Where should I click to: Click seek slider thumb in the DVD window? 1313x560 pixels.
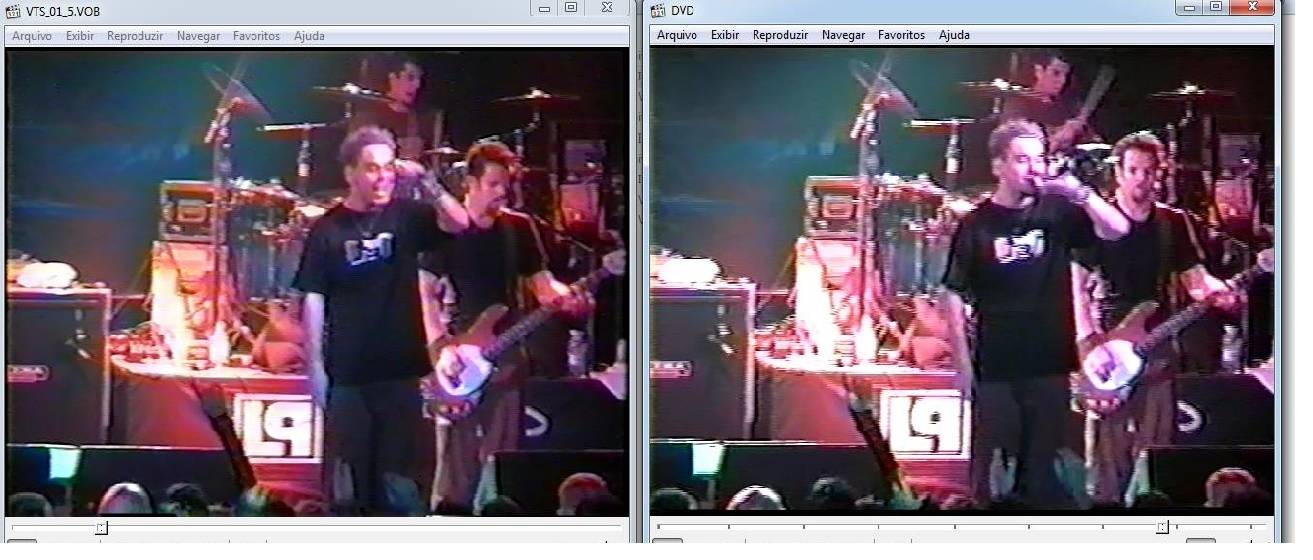pos(1161,526)
